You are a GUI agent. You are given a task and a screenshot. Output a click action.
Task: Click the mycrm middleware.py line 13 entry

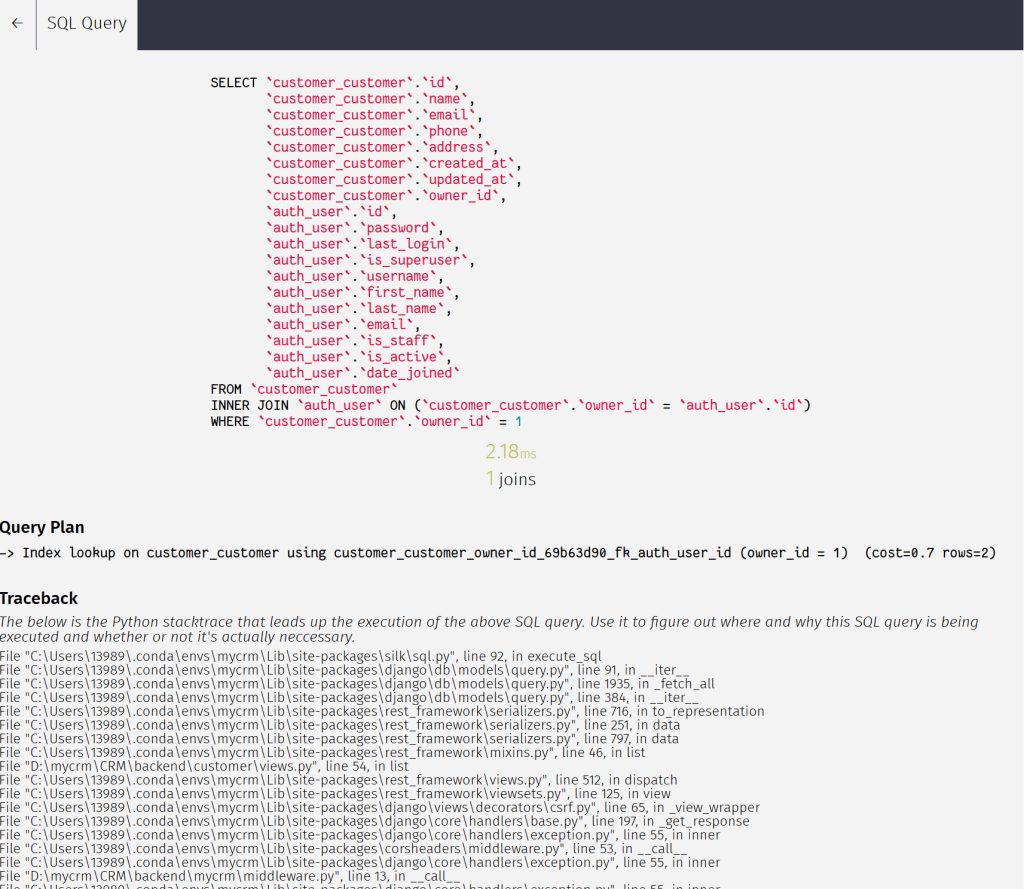[230, 876]
